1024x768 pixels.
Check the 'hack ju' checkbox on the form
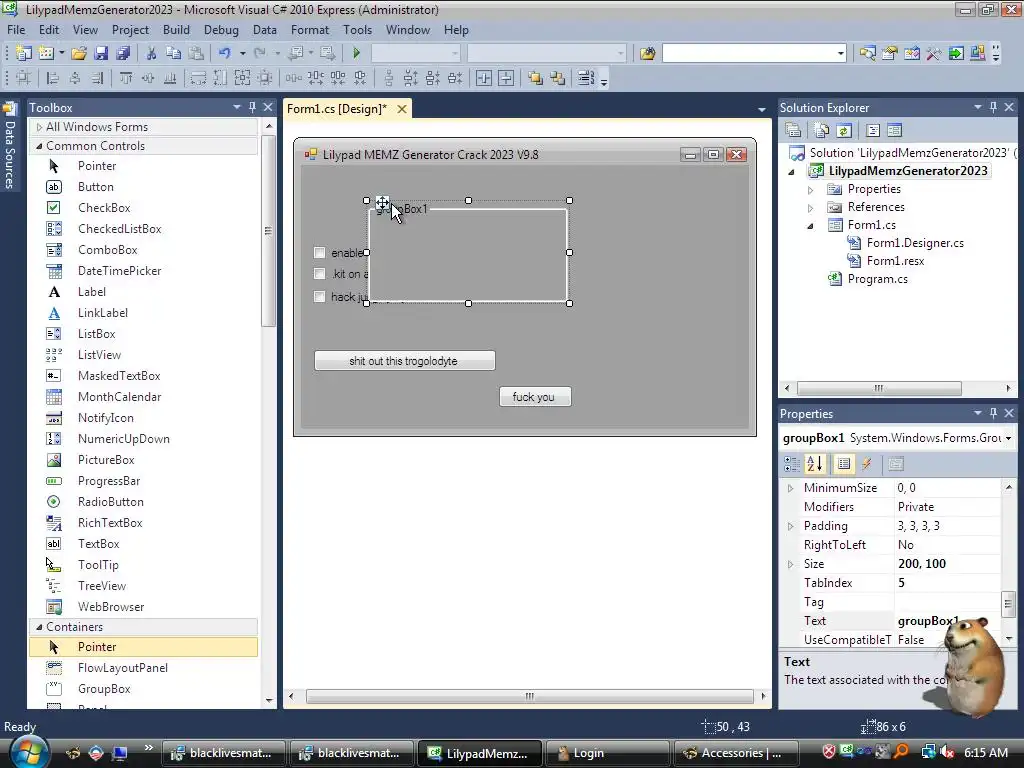[319, 296]
